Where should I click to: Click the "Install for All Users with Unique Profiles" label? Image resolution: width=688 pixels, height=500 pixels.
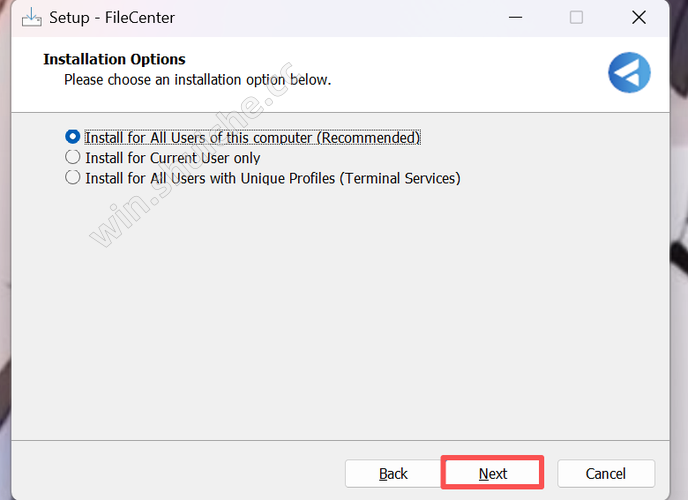coord(272,178)
